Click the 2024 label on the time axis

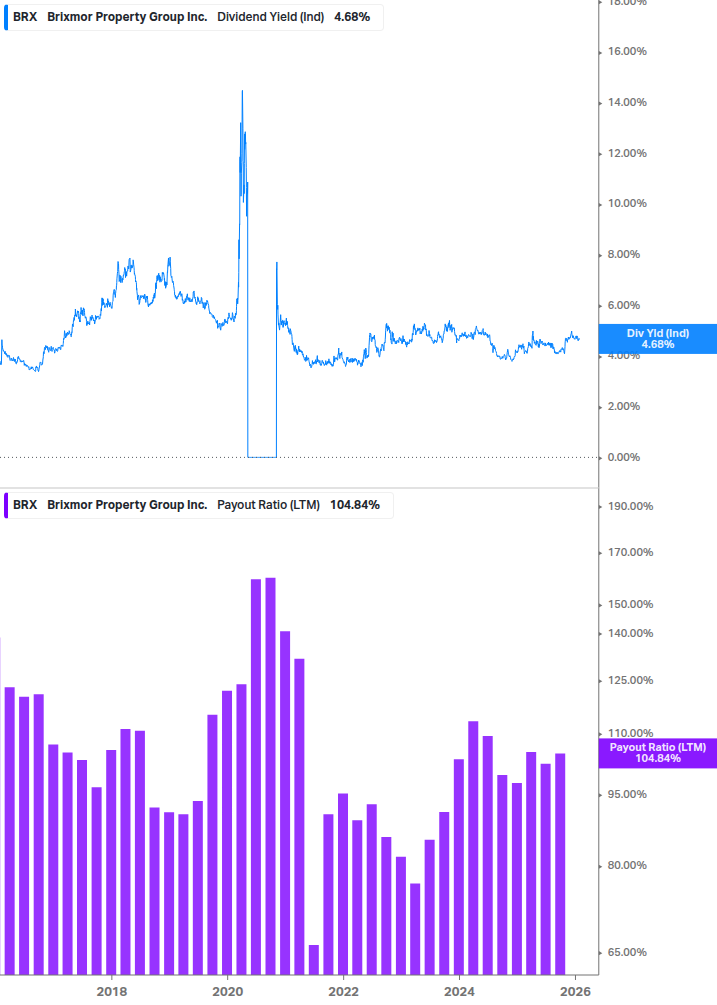459,991
